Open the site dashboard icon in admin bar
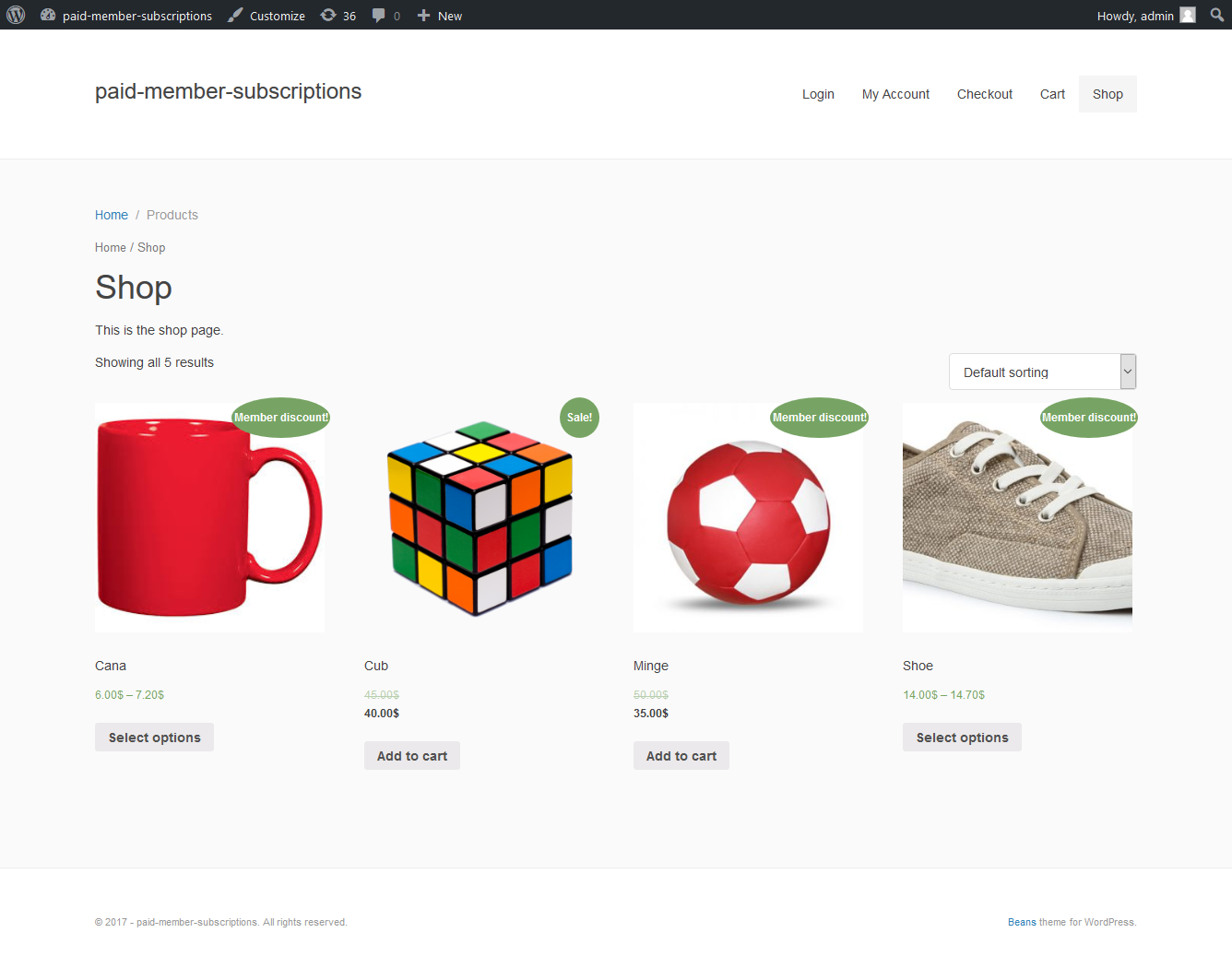This screenshot has height=980, width=1232. tap(48, 16)
